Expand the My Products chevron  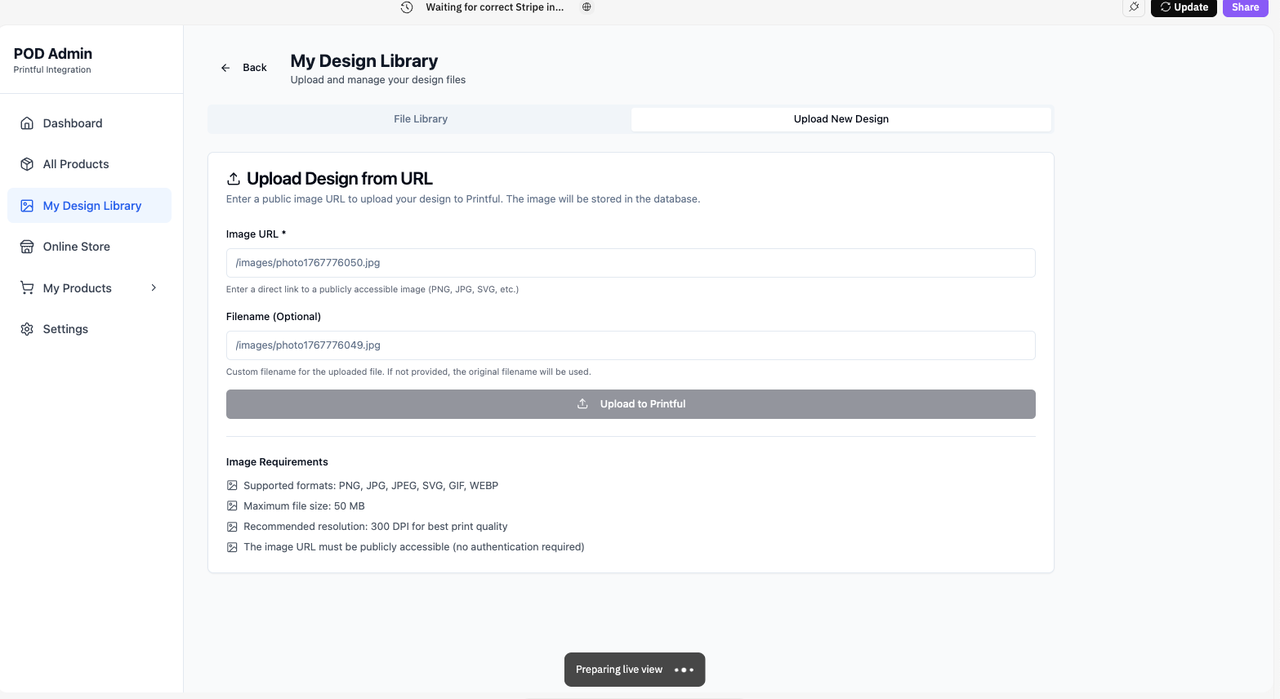(x=153, y=287)
